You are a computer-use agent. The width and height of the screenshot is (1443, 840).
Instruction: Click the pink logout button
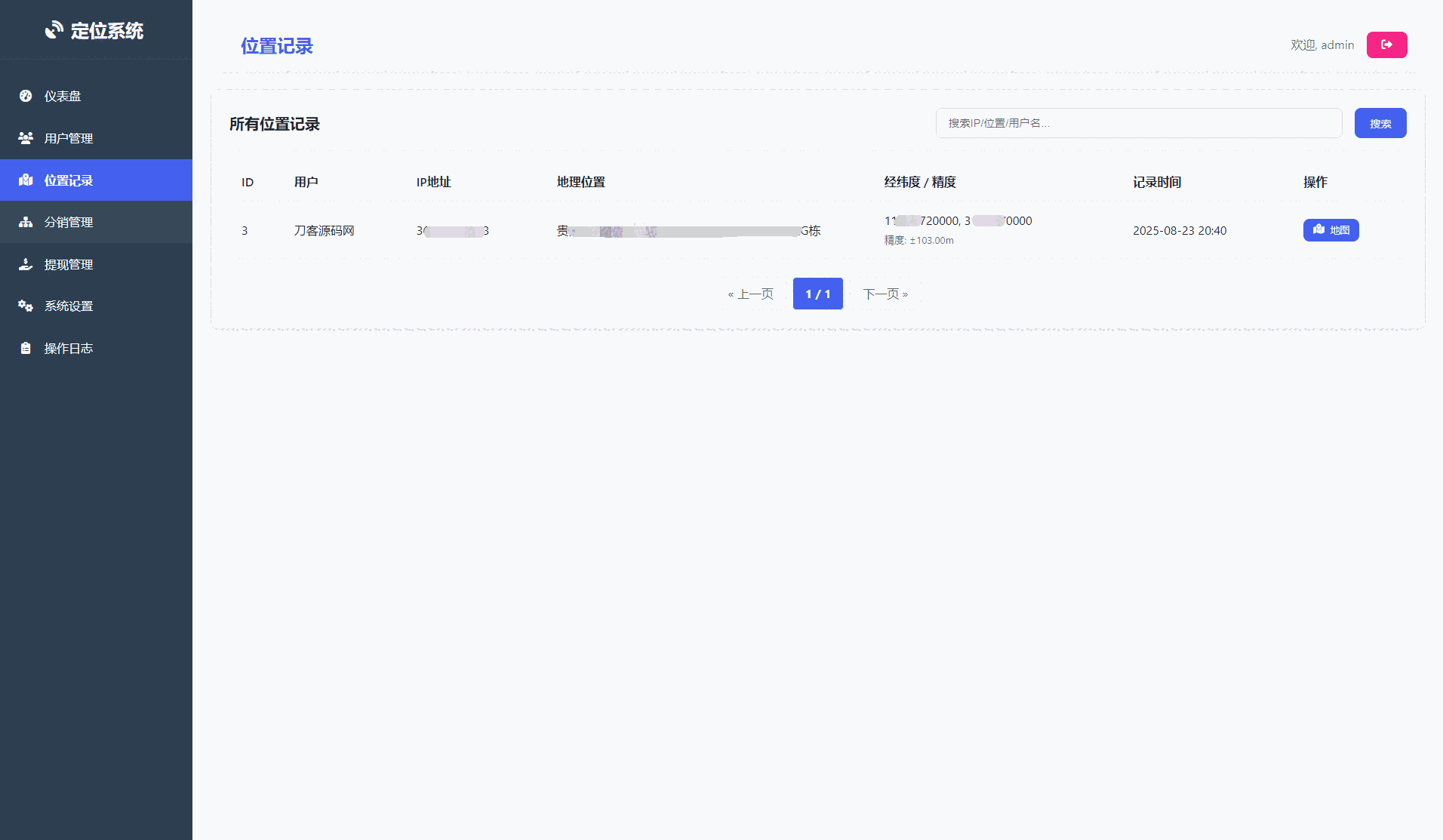1386,45
